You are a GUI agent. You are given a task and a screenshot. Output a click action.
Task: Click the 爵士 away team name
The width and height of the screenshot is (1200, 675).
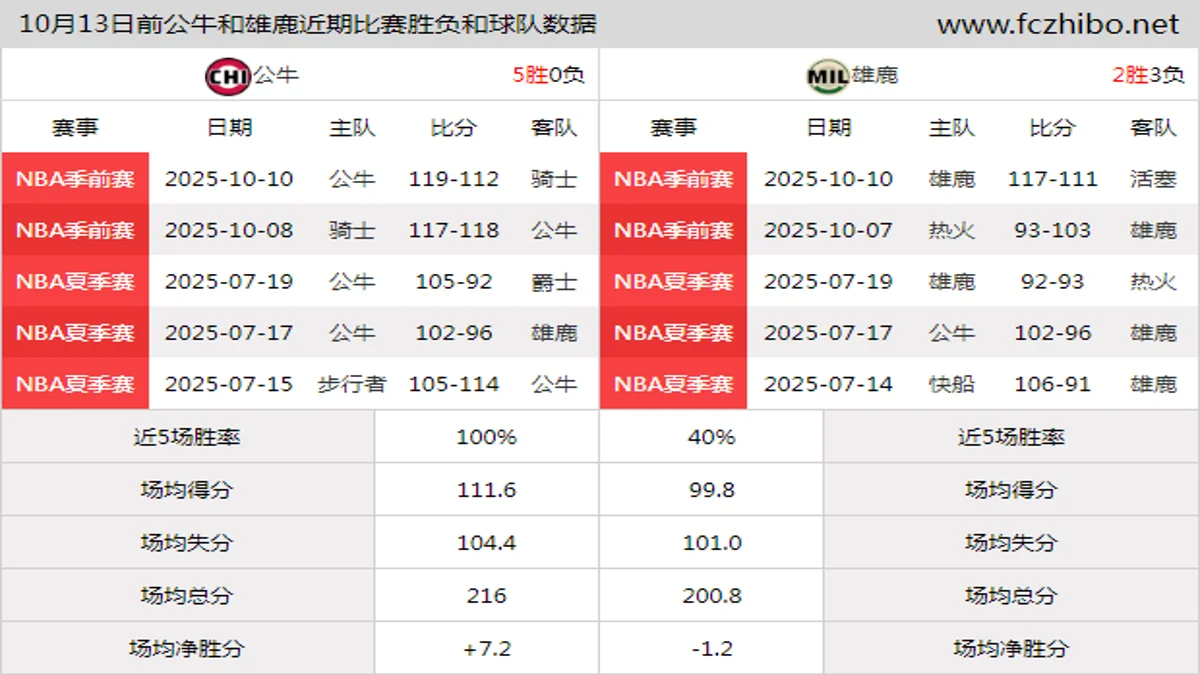click(554, 282)
